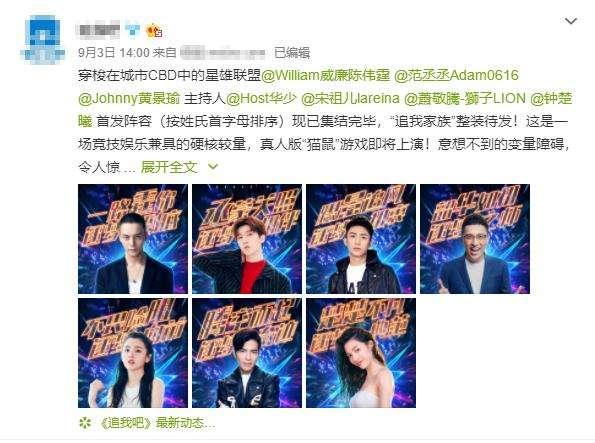Click the arrow after 展开全文

213,166
